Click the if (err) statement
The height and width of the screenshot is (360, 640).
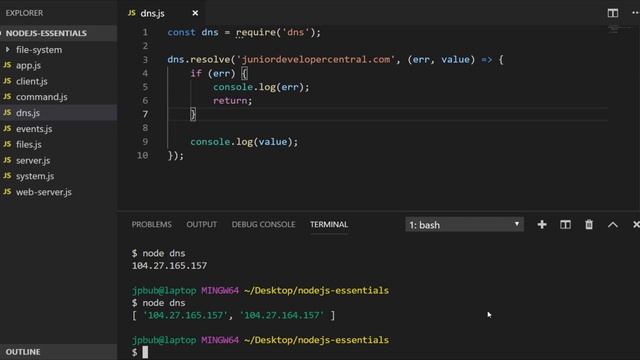click(x=213, y=73)
